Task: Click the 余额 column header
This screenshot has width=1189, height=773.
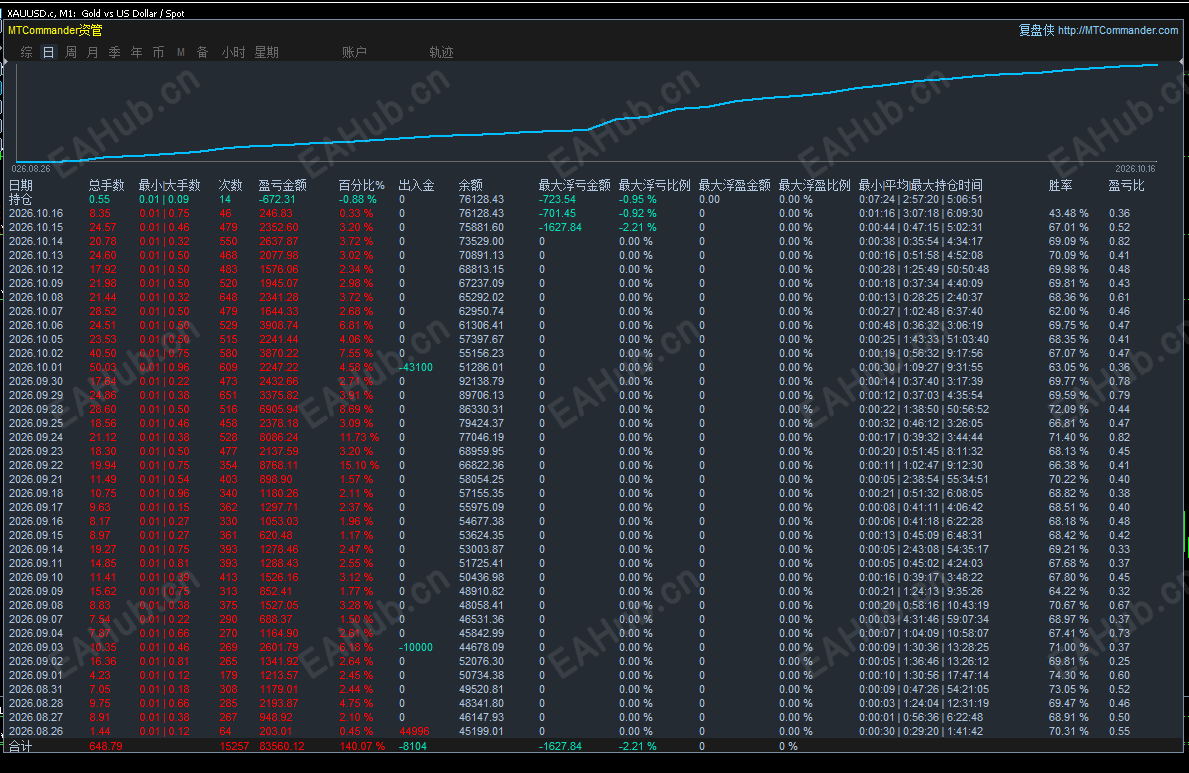Action: [470, 185]
